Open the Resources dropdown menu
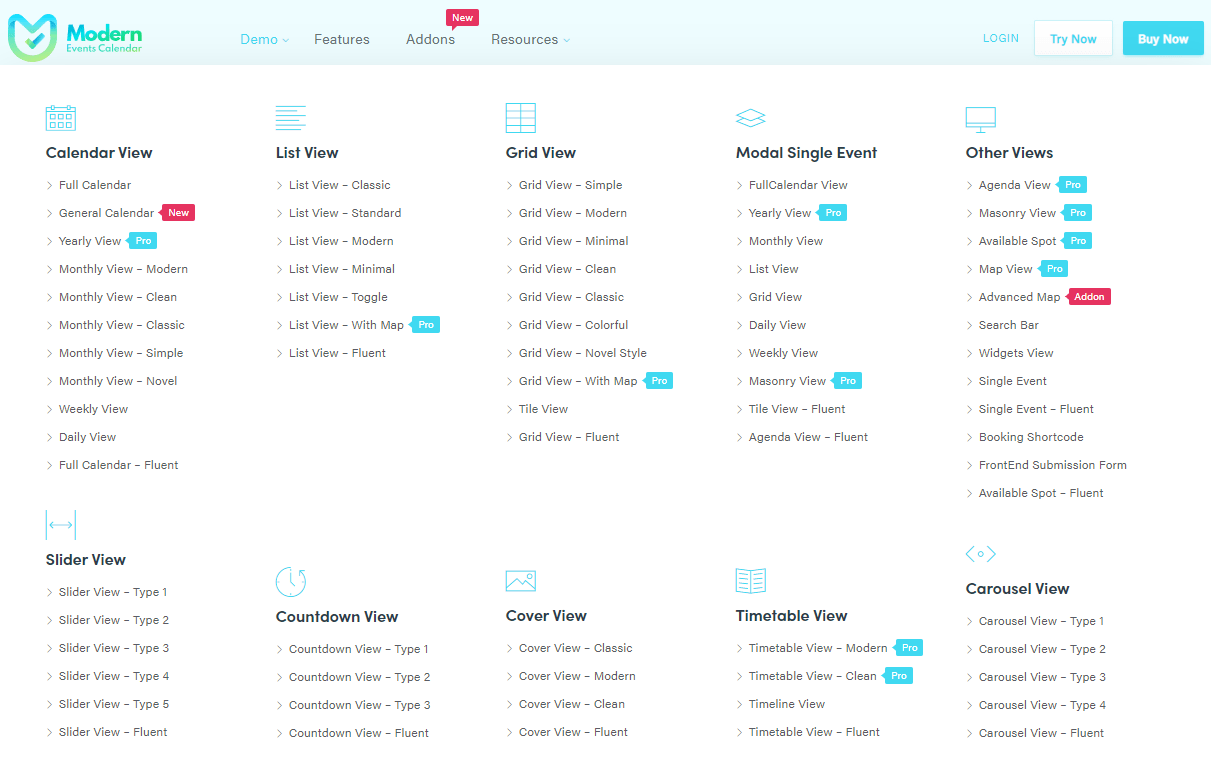The height and width of the screenshot is (764, 1211). [x=530, y=39]
